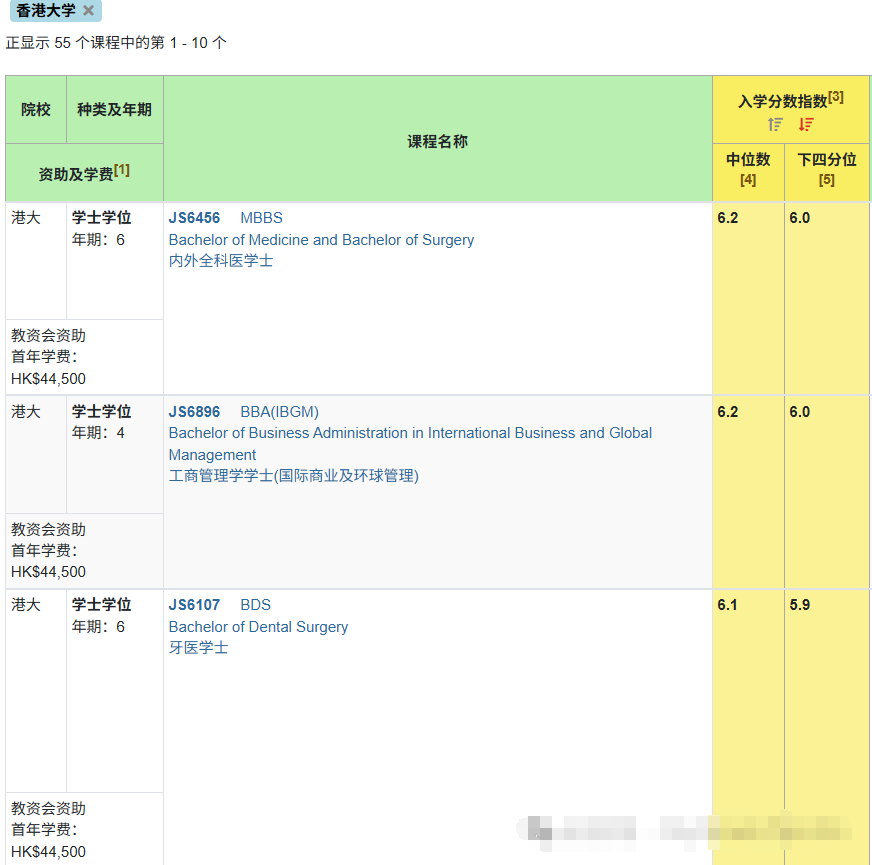The image size is (872, 865).
Task: Open 内外全科医学士 course link
Action: tap(221, 260)
